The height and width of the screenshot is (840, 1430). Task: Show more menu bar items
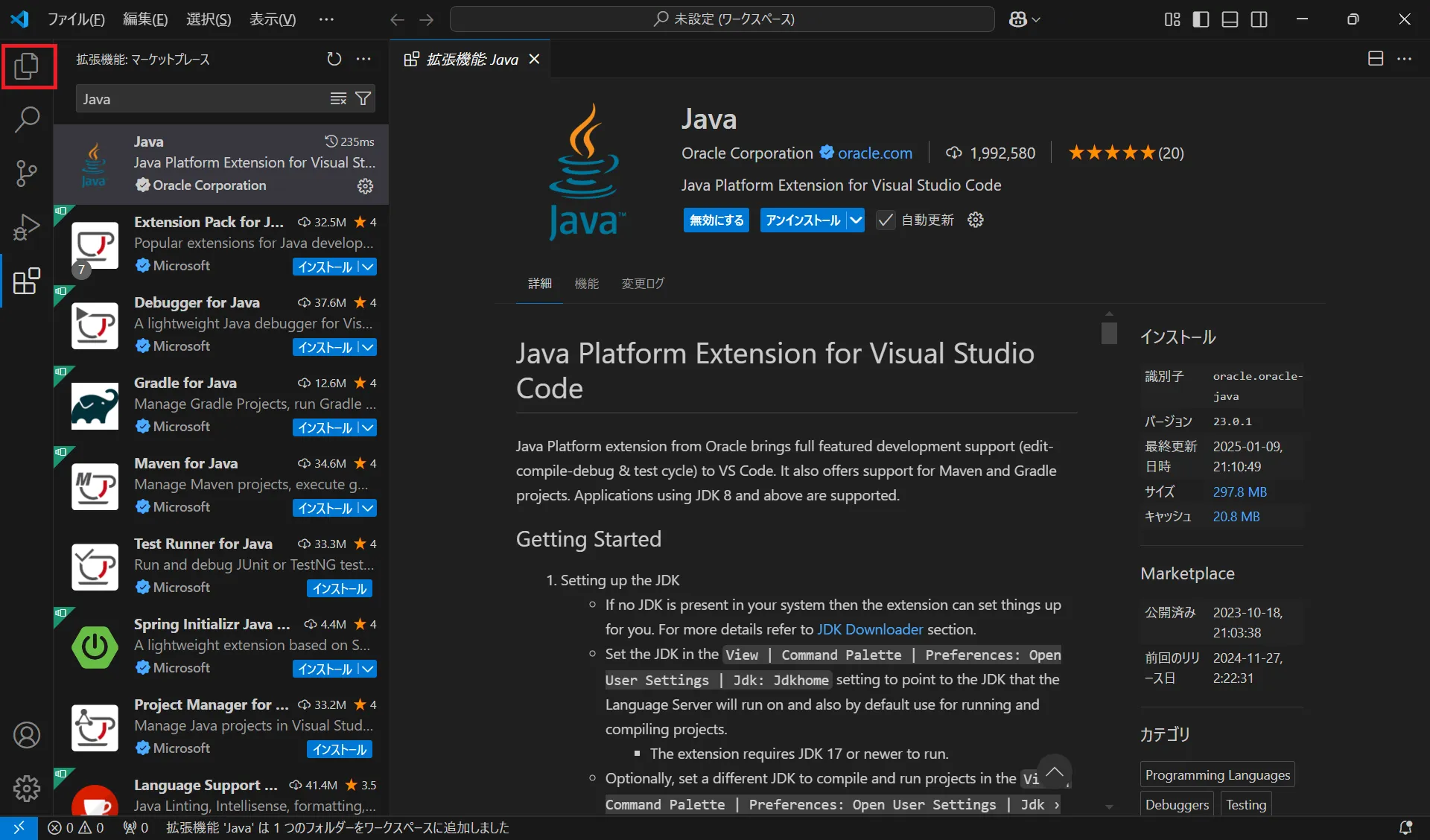[326, 19]
